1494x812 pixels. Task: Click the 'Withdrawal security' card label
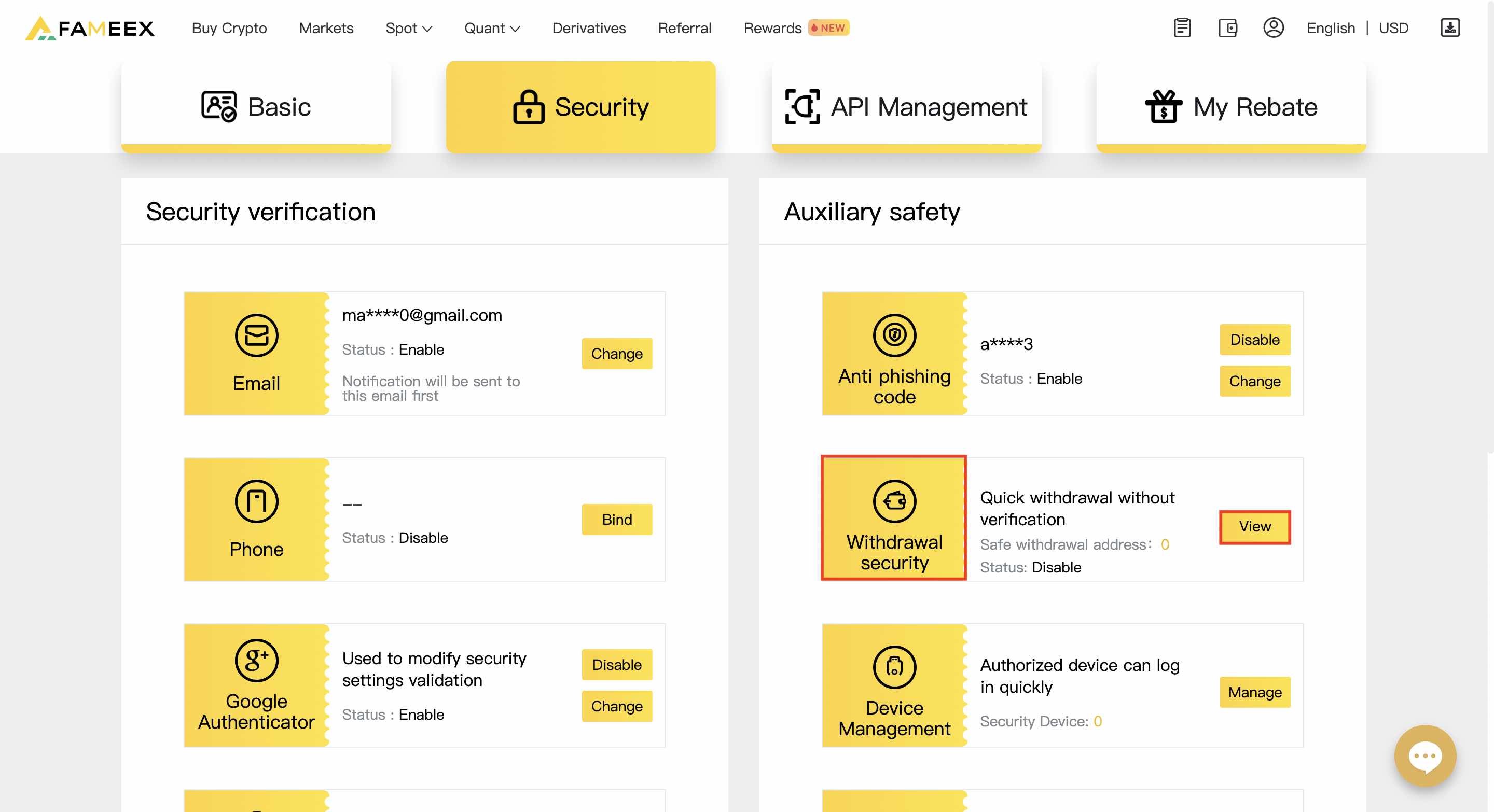click(x=894, y=552)
